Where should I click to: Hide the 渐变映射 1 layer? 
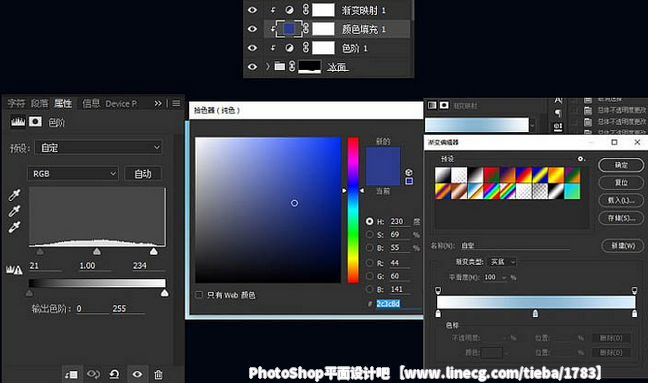point(252,10)
